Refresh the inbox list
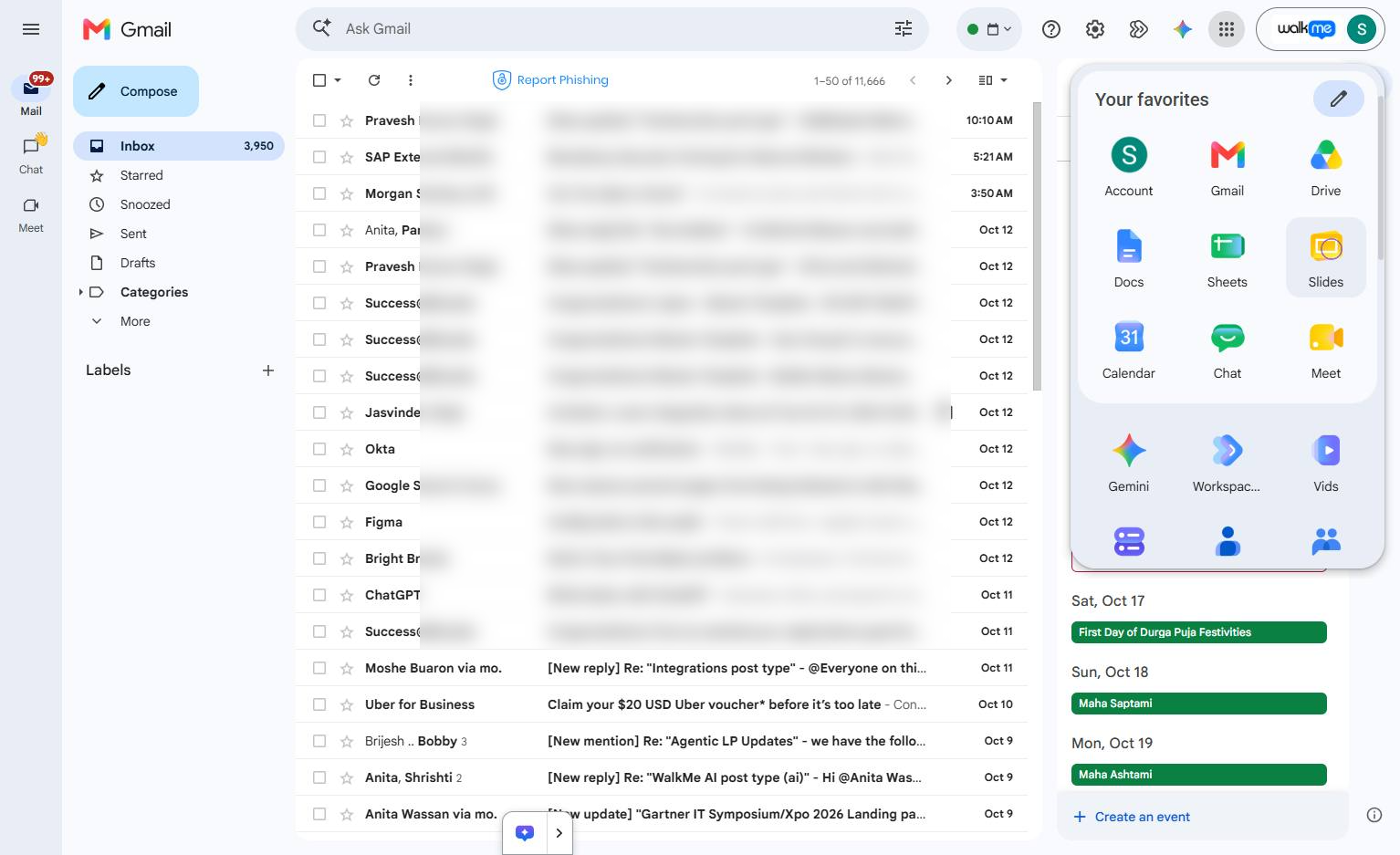Image resolution: width=1400 pixels, height=855 pixels. [x=373, y=80]
